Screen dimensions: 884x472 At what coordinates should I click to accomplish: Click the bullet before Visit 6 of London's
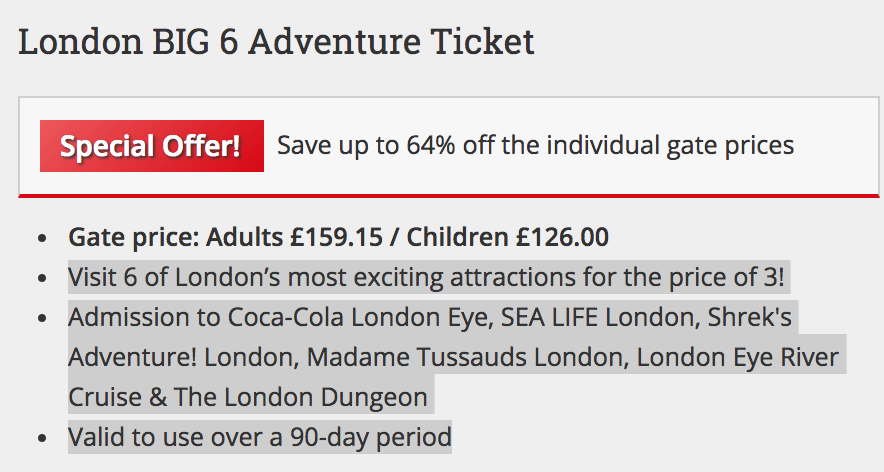[42, 279]
